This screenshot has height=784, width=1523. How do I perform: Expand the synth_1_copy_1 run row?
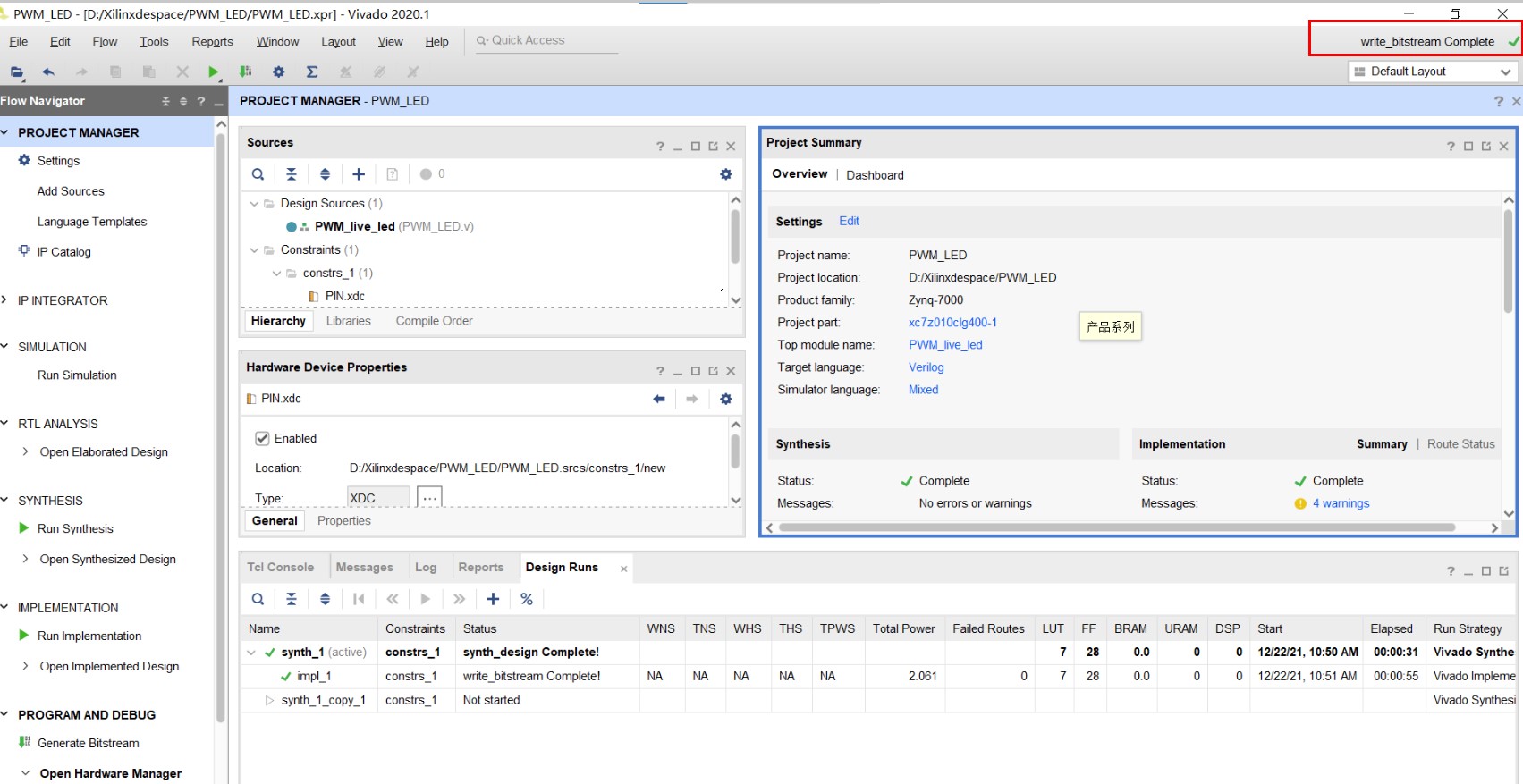click(x=269, y=700)
